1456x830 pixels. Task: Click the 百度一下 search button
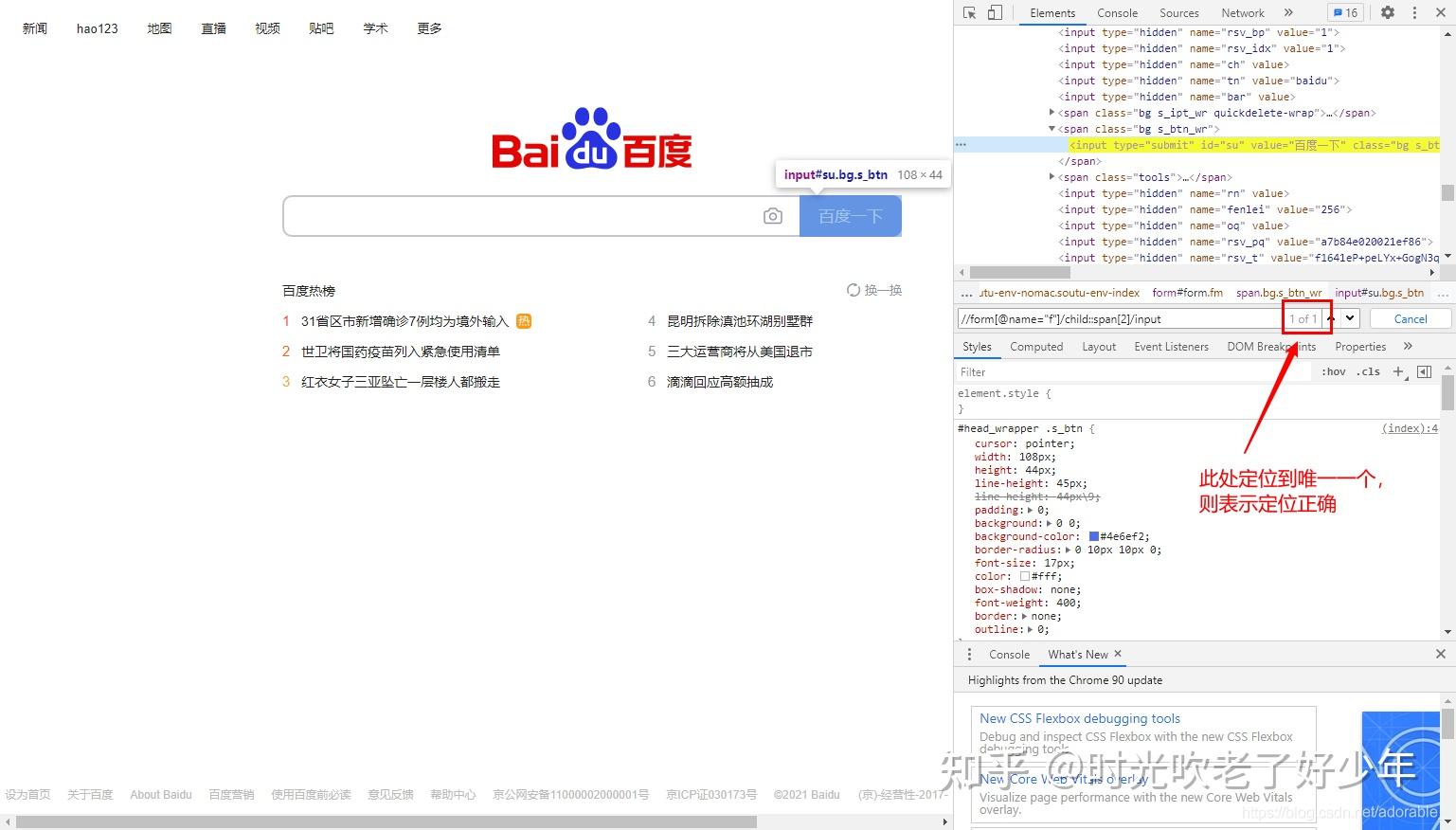click(x=850, y=215)
